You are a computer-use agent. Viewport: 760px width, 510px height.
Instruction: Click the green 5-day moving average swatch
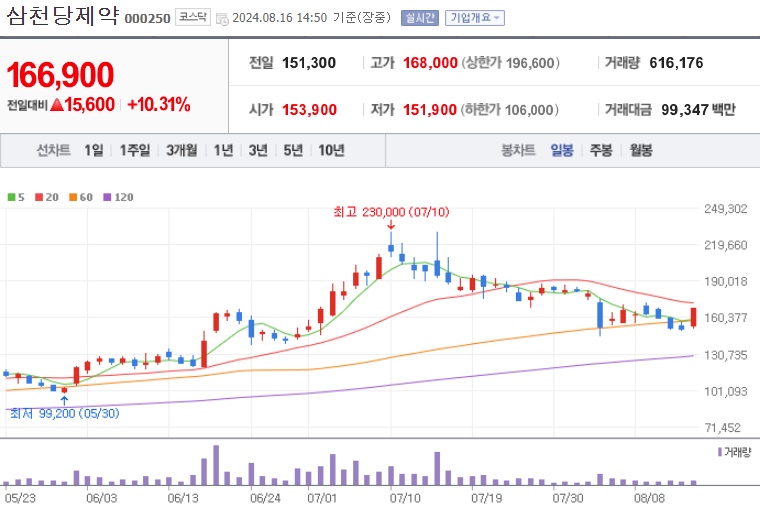click(11, 197)
